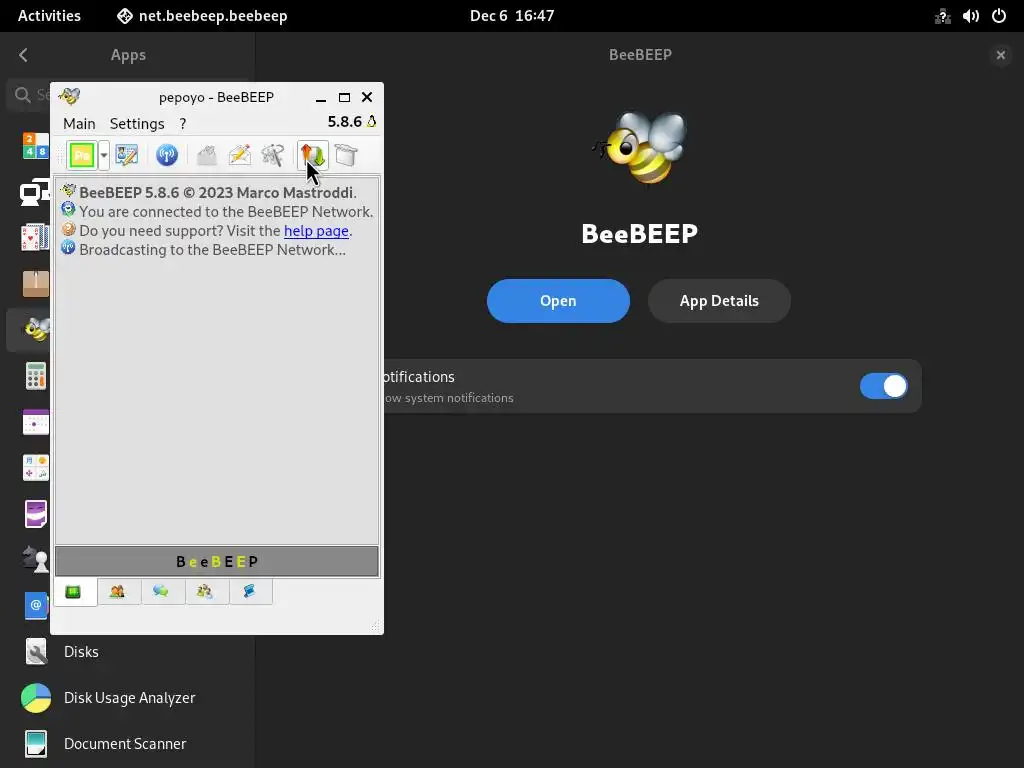Switch to the users list tab

(x=118, y=592)
